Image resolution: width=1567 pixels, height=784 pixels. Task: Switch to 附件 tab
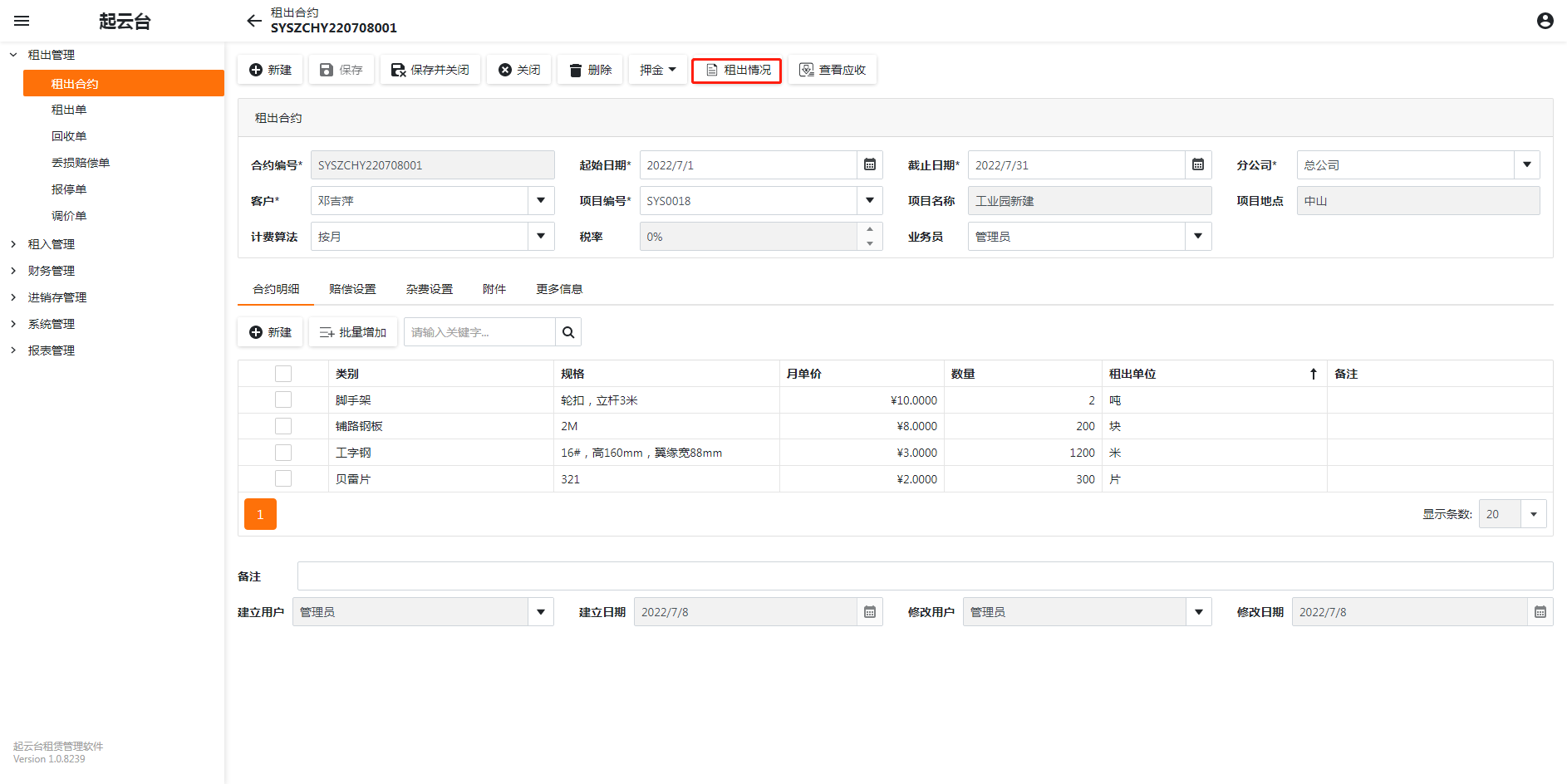tap(494, 289)
